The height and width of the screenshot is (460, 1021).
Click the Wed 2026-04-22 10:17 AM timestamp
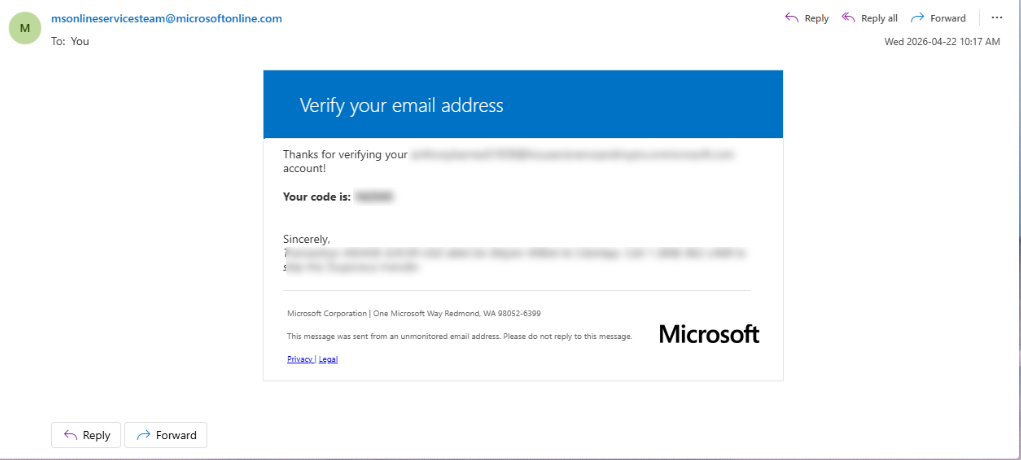tap(942, 42)
